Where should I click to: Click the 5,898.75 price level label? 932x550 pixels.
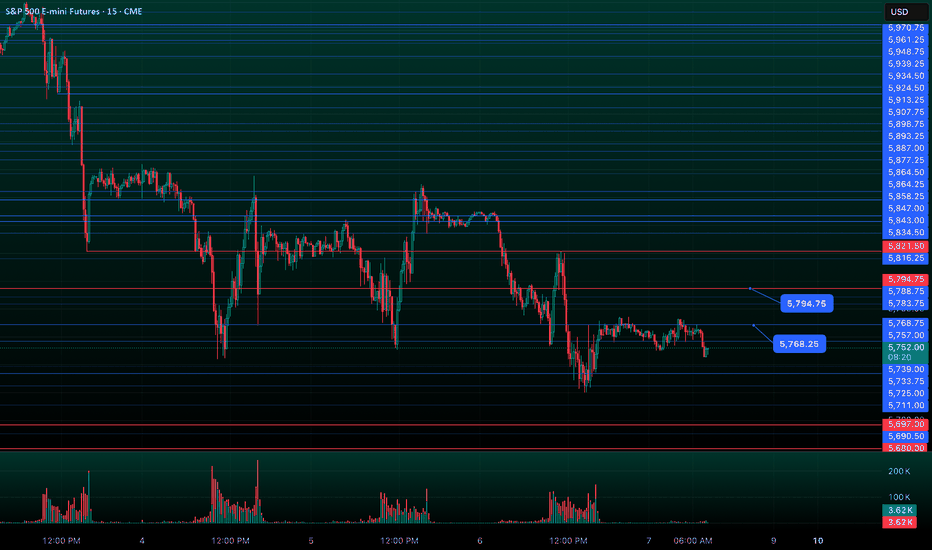[x=906, y=124]
